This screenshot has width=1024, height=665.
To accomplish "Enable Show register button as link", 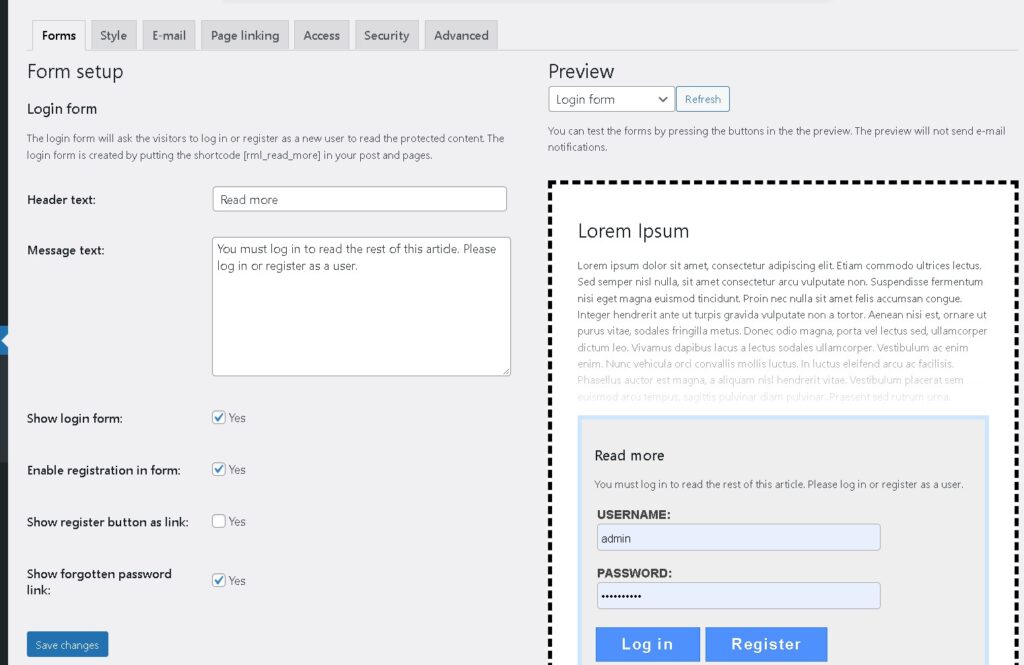I will click(219, 521).
